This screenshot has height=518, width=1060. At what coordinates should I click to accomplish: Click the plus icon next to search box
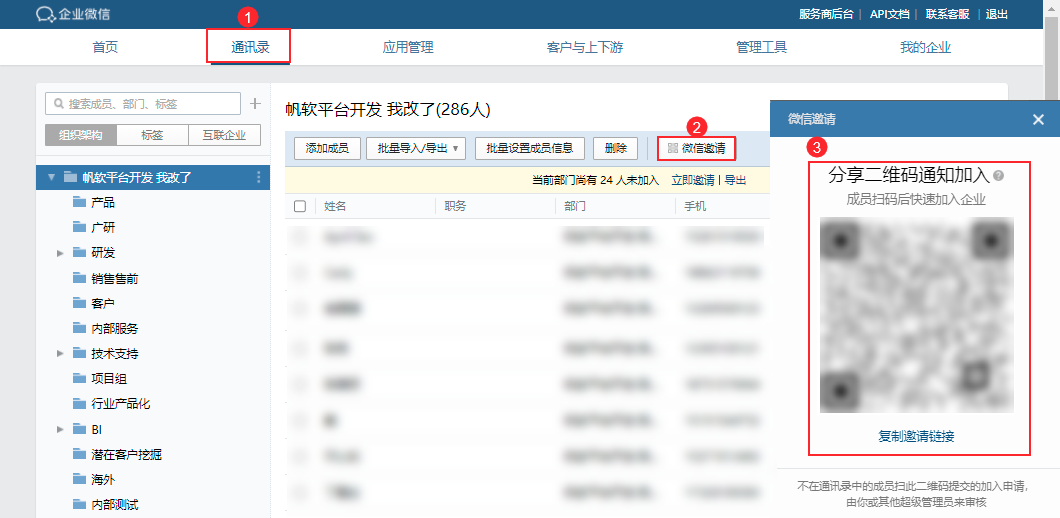[255, 103]
